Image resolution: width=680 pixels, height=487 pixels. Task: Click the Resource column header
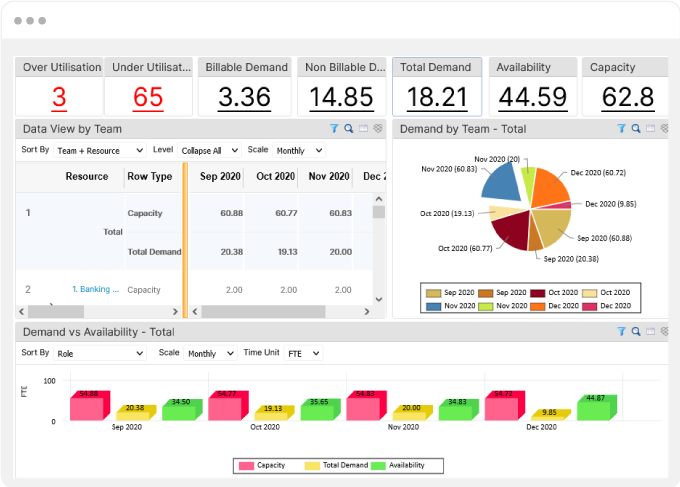pyautogui.click(x=87, y=176)
